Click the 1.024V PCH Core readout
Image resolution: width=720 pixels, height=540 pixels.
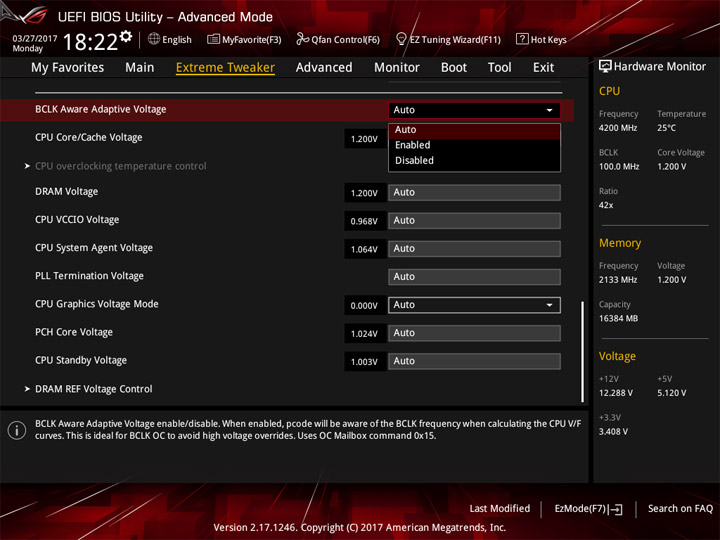point(364,334)
